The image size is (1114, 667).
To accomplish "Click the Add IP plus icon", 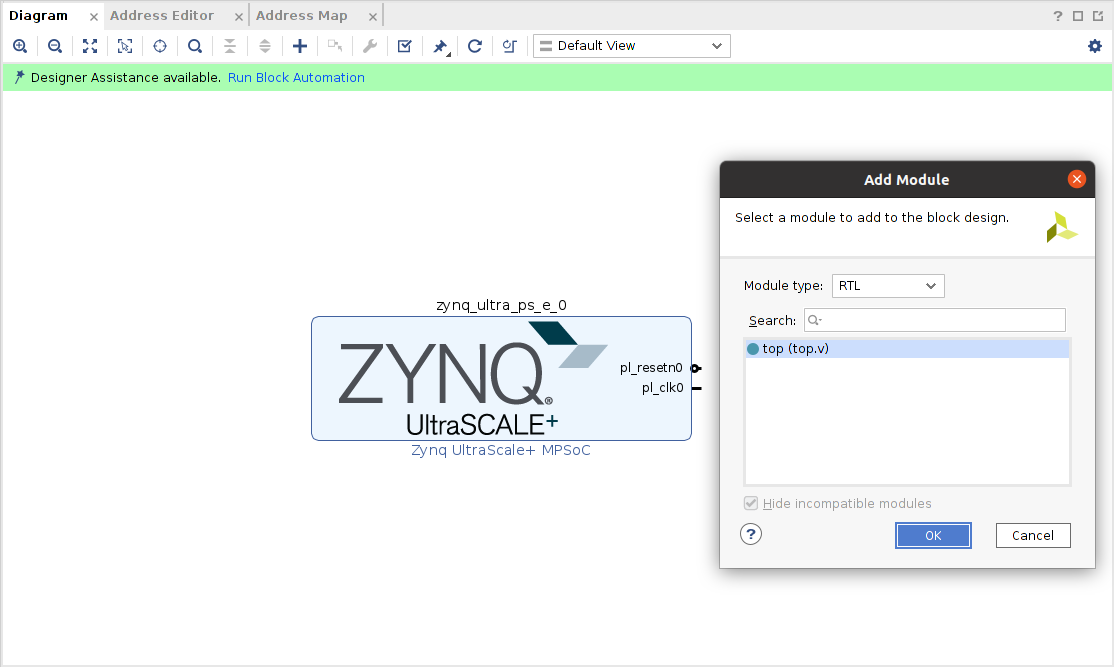I will [300, 46].
